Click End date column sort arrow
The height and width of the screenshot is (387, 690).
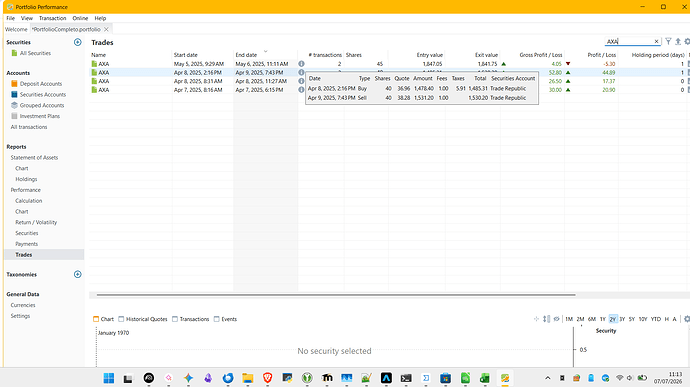(265, 51)
